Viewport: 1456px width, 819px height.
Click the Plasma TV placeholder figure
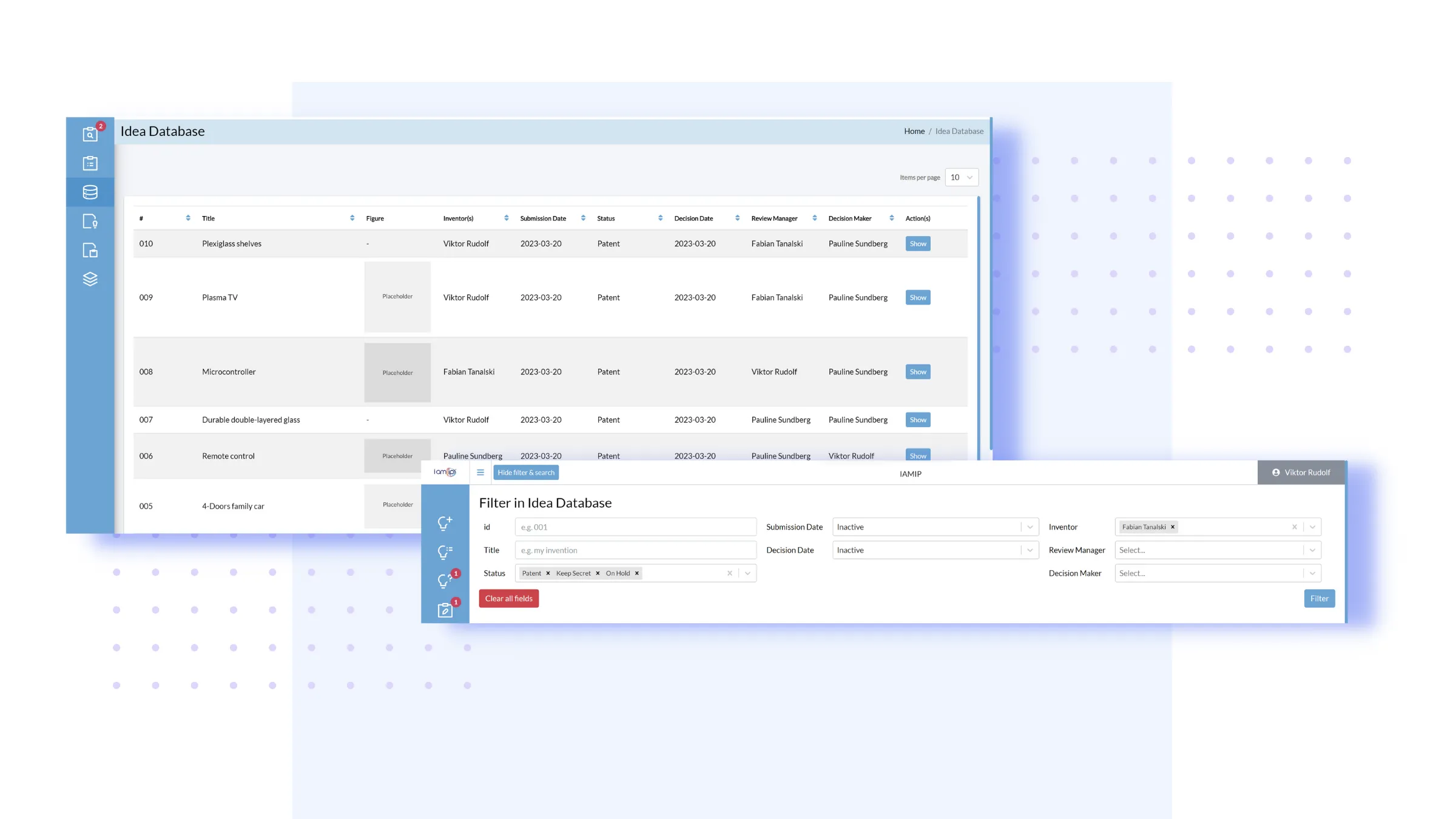pos(397,297)
